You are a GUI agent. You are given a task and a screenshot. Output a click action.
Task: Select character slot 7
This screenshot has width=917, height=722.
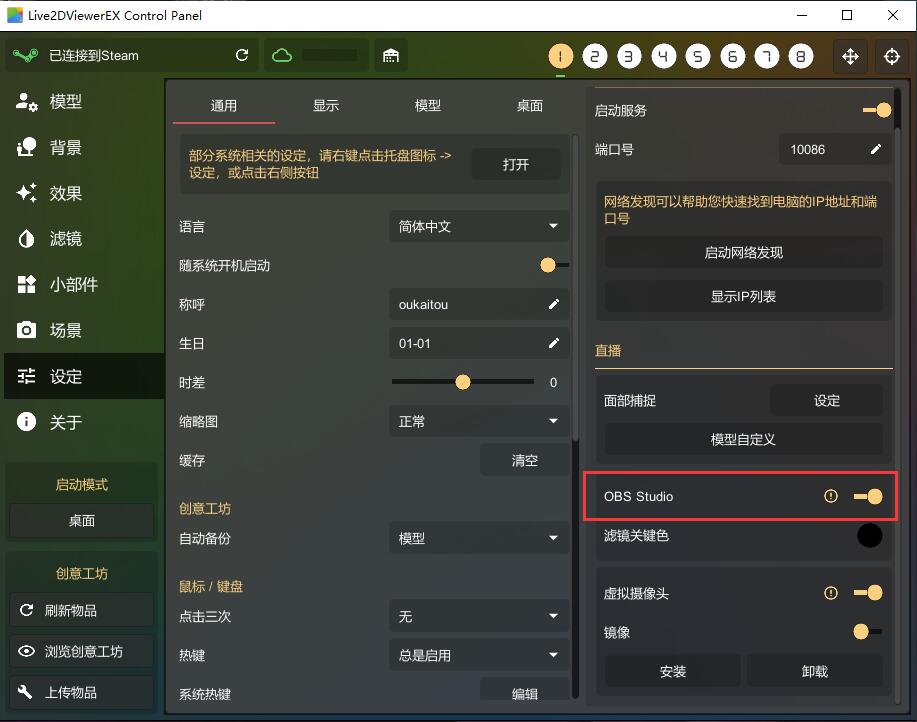(x=767, y=56)
